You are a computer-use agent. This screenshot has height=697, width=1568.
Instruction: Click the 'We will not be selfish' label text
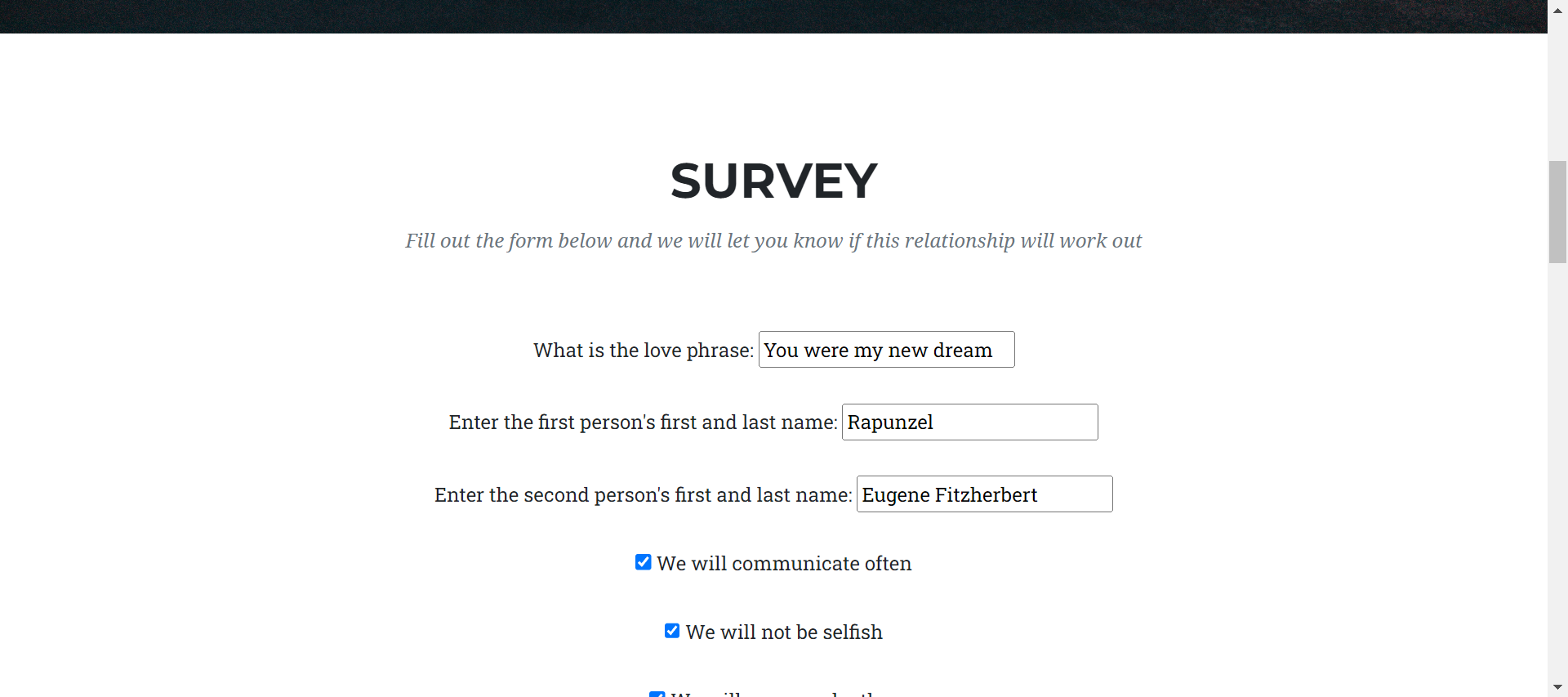tap(784, 632)
